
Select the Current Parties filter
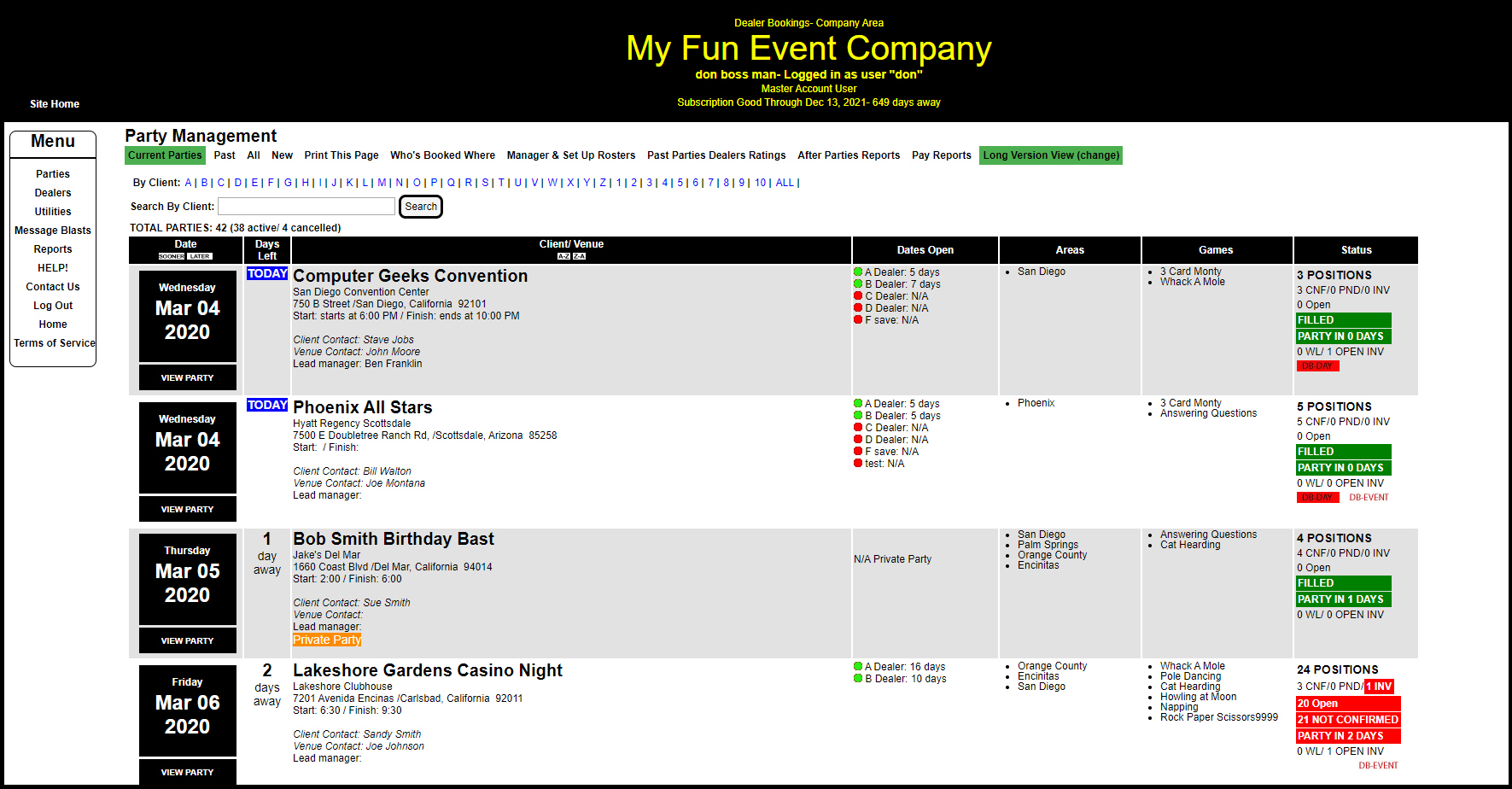(x=165, y=155)
